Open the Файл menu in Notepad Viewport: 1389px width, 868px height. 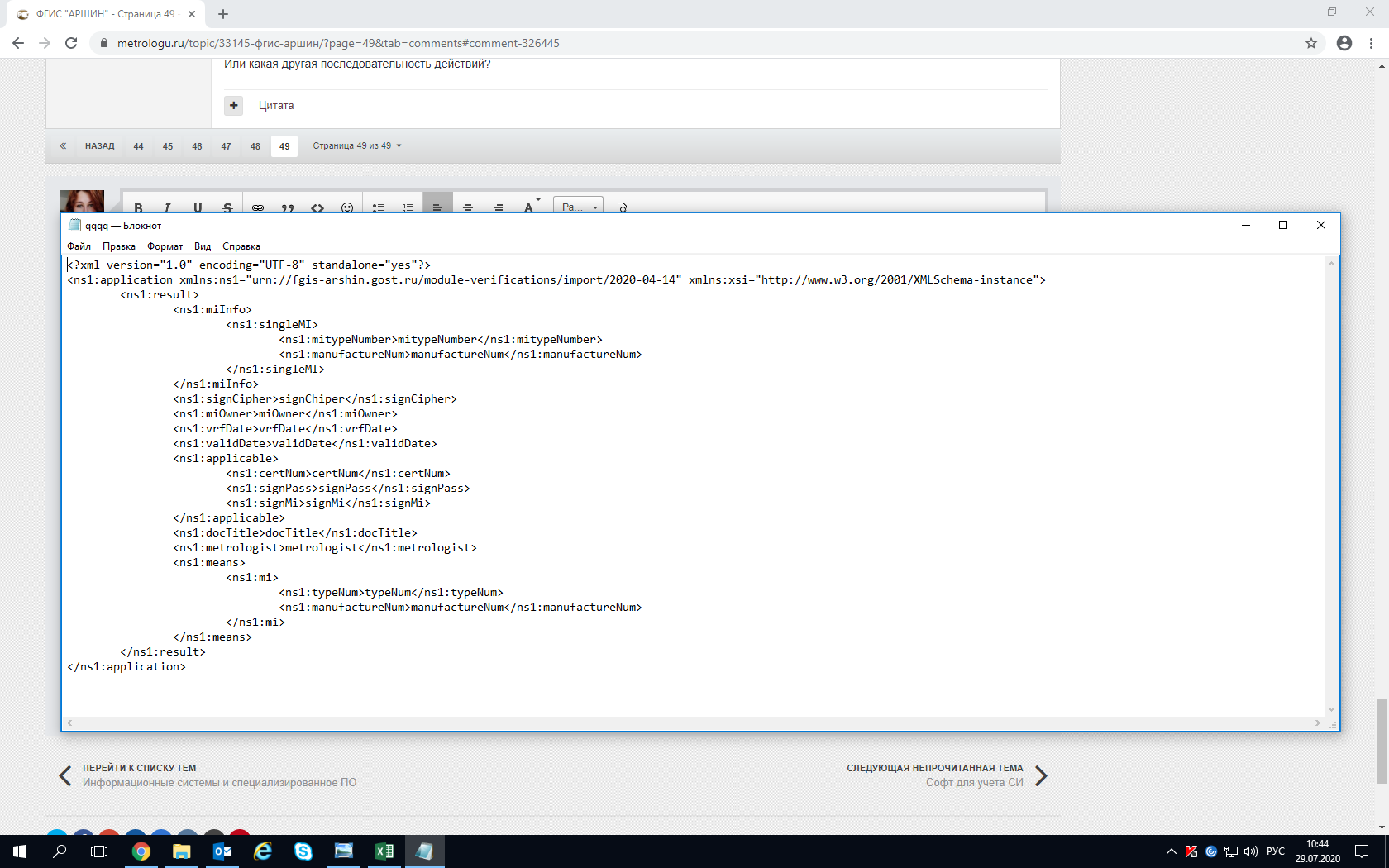coord(79,246)
